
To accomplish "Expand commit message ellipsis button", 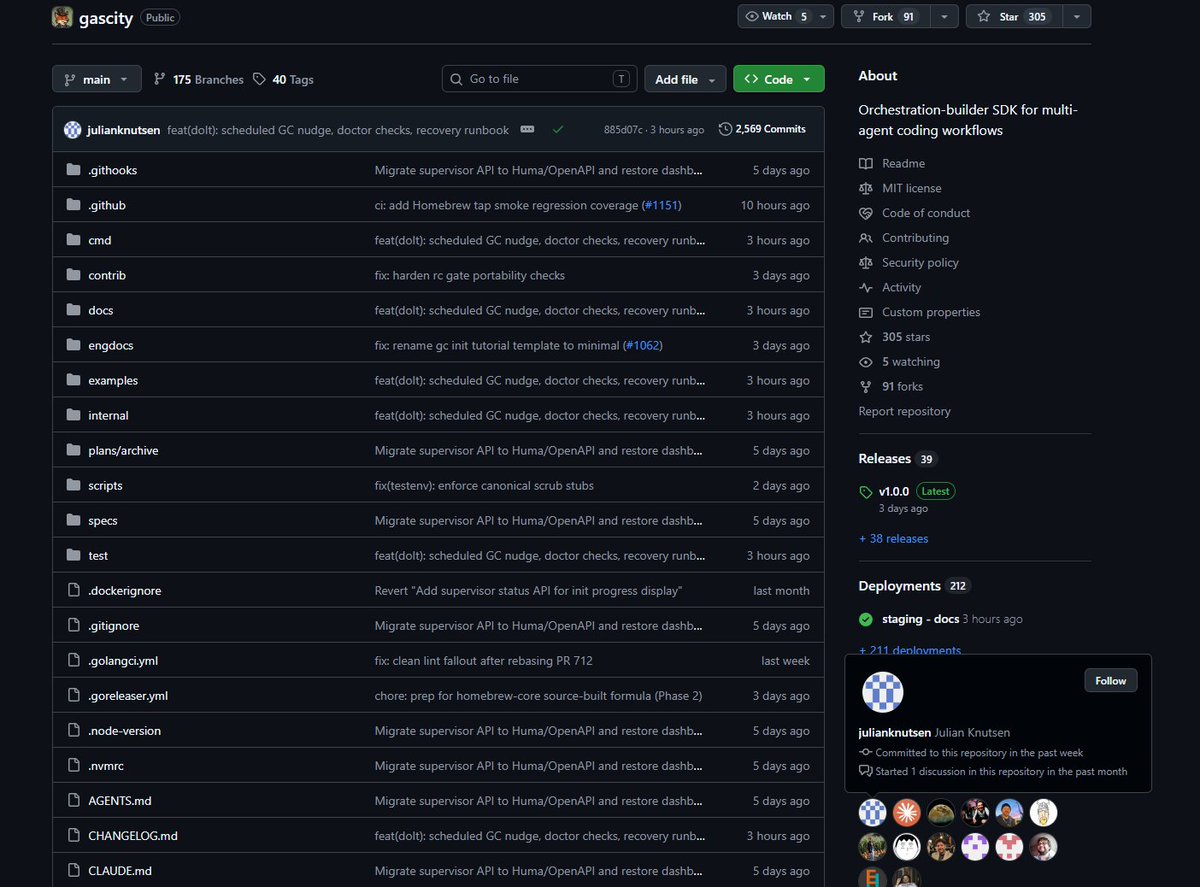I will click(x=527, y=130).
